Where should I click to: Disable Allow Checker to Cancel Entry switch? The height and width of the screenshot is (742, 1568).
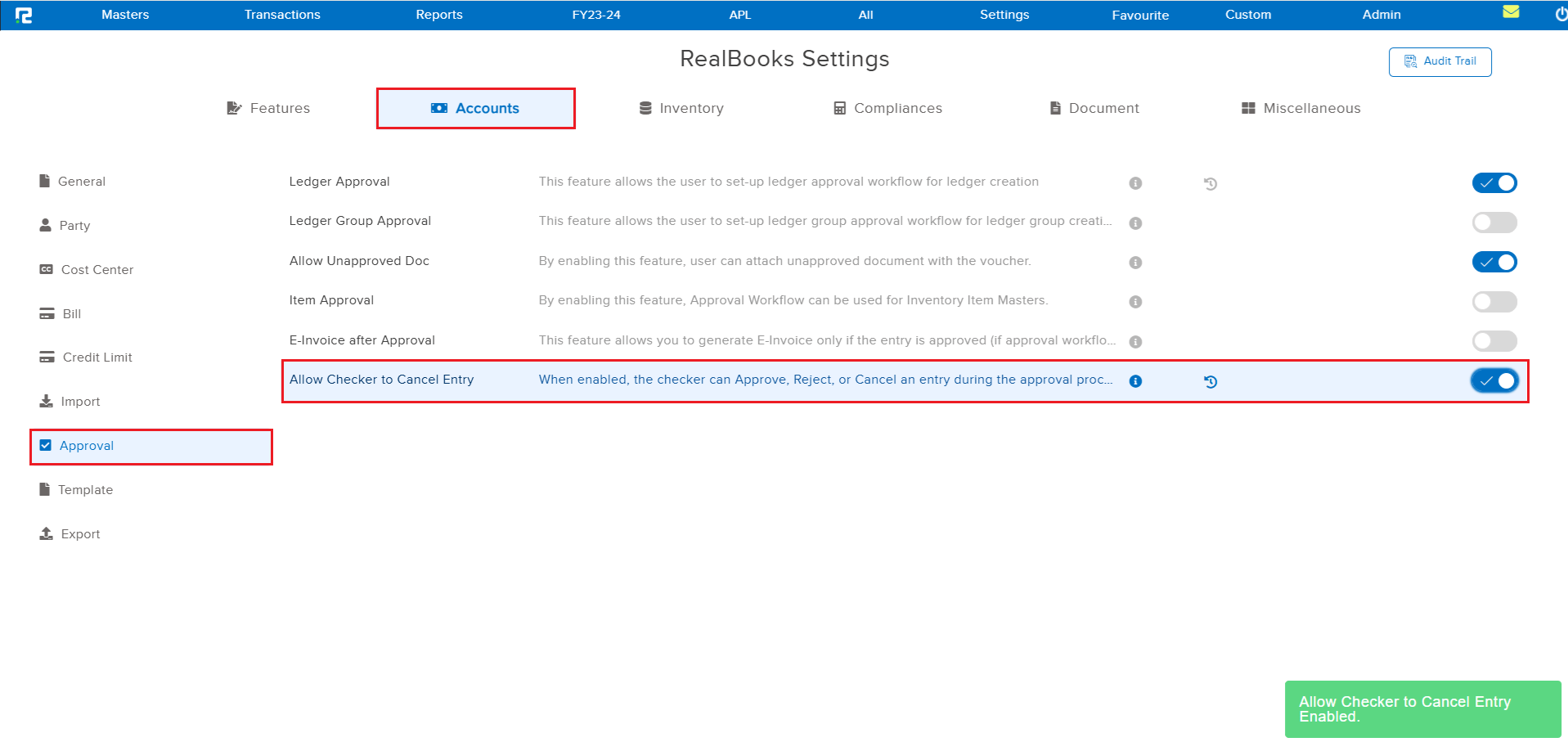(1494, 380)
